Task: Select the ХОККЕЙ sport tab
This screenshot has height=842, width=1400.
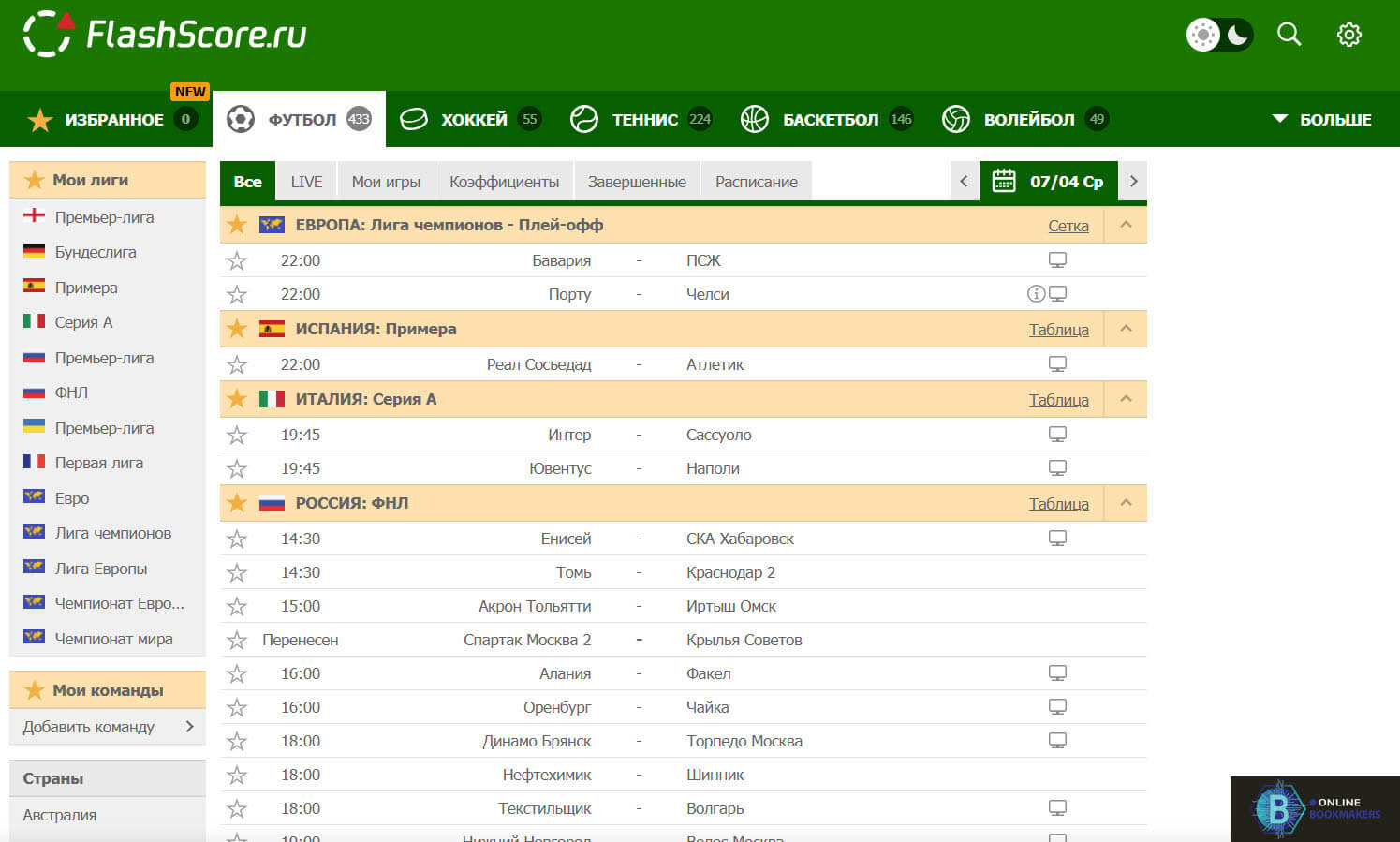Action: point(471,119)
